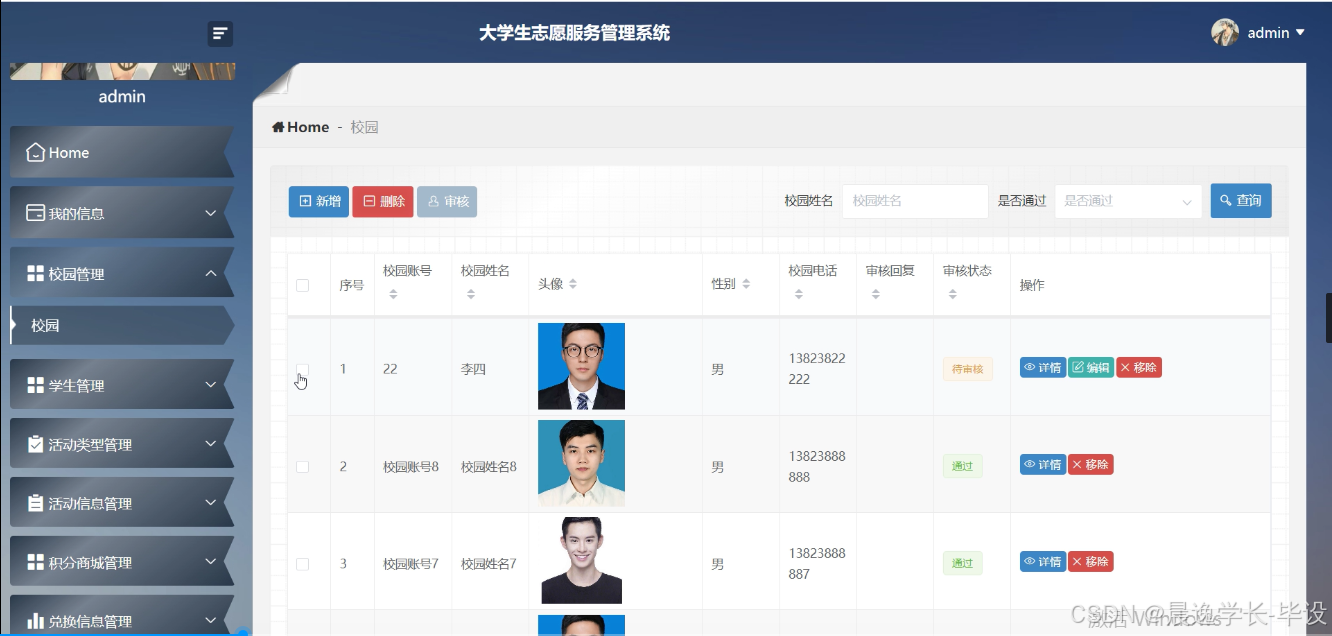
Task: Tick the select-all header checkbox
Action: [303, 285]
